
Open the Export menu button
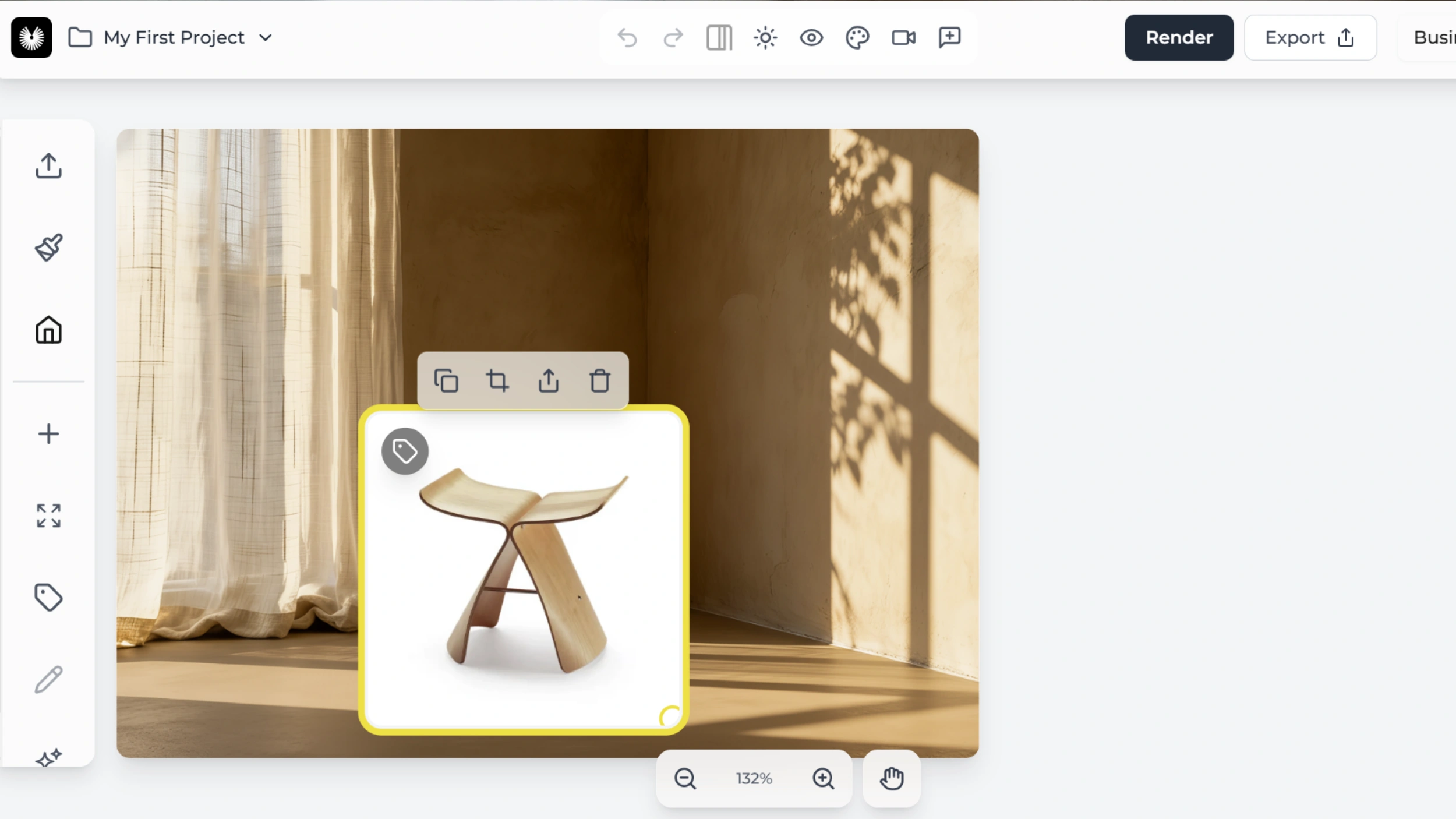click(x=1310, y=38)
